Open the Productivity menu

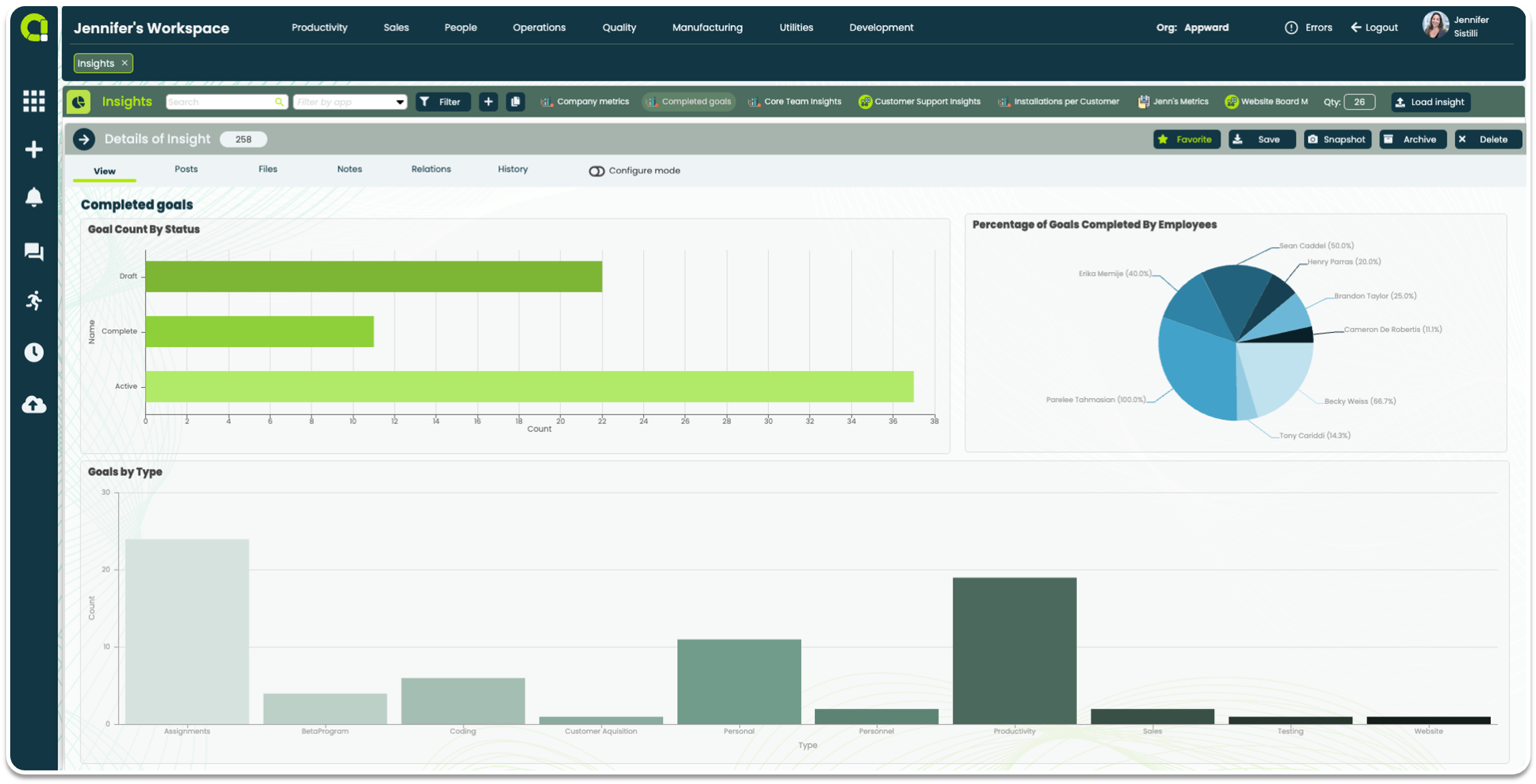(x=319, y=27)
